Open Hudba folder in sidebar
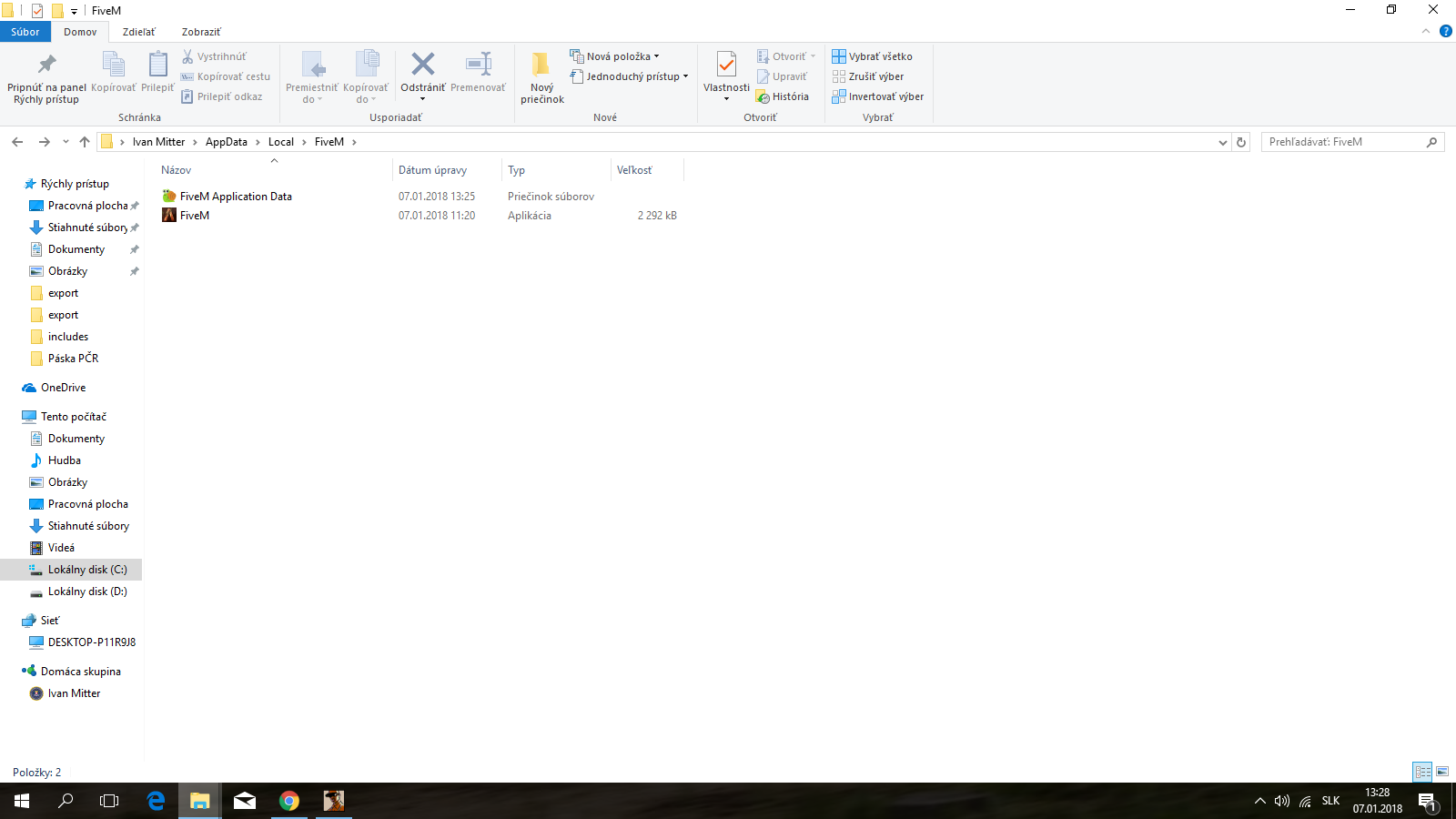Viewport: 1456px width, 819px height. click(64, 460)
